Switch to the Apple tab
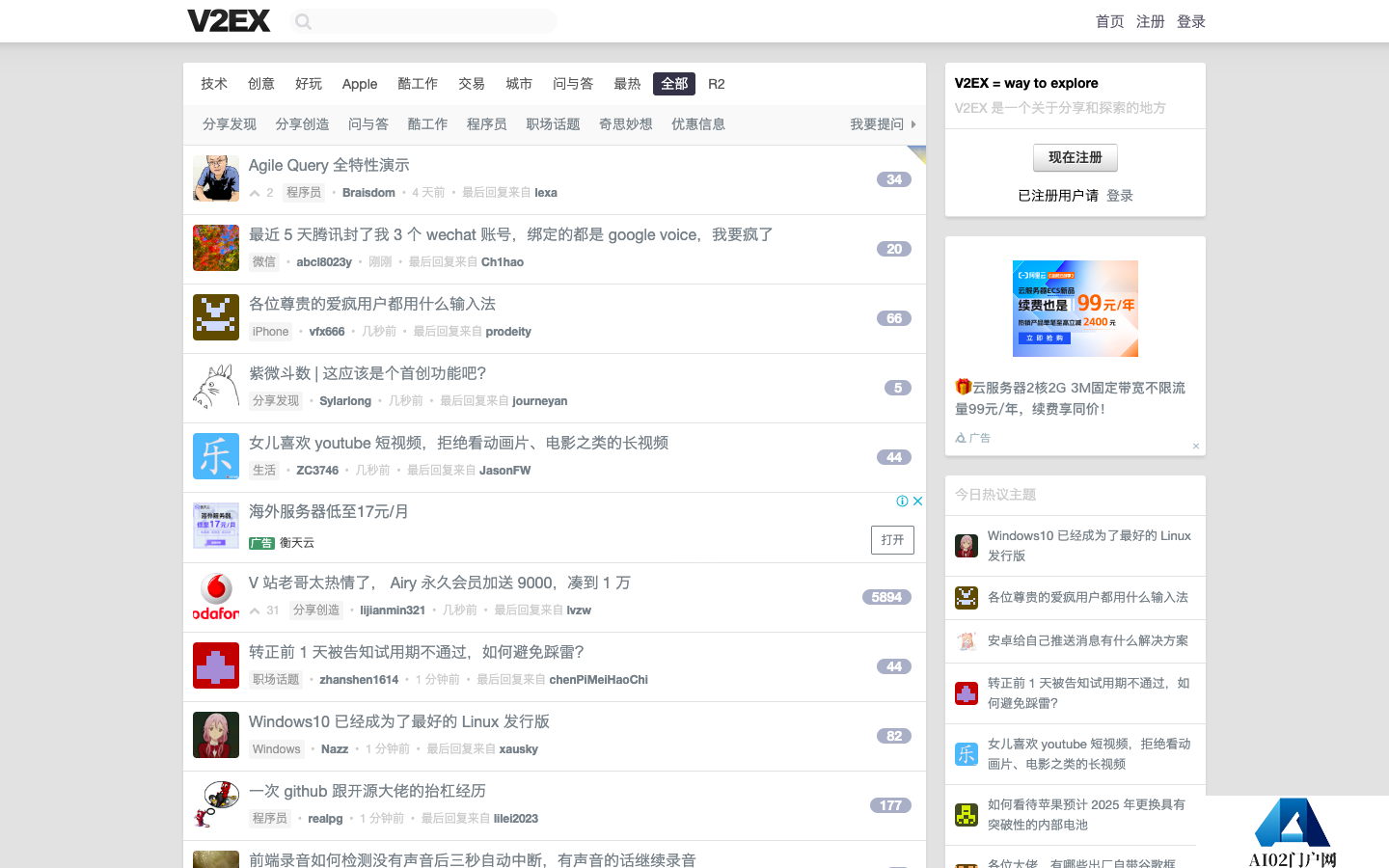This screenshot has height=868, width=1389. click(360, 84)
